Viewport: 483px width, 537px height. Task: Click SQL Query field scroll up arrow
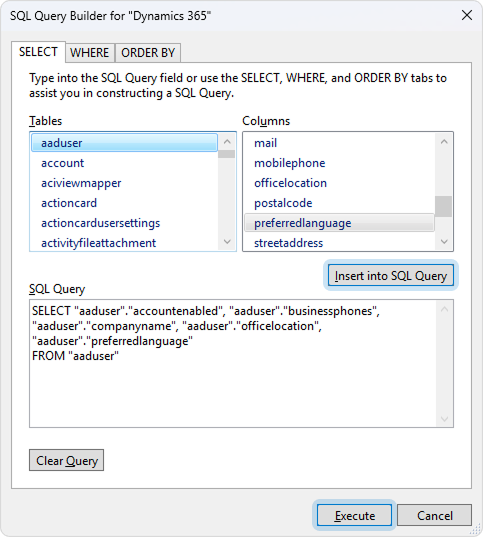444,309
